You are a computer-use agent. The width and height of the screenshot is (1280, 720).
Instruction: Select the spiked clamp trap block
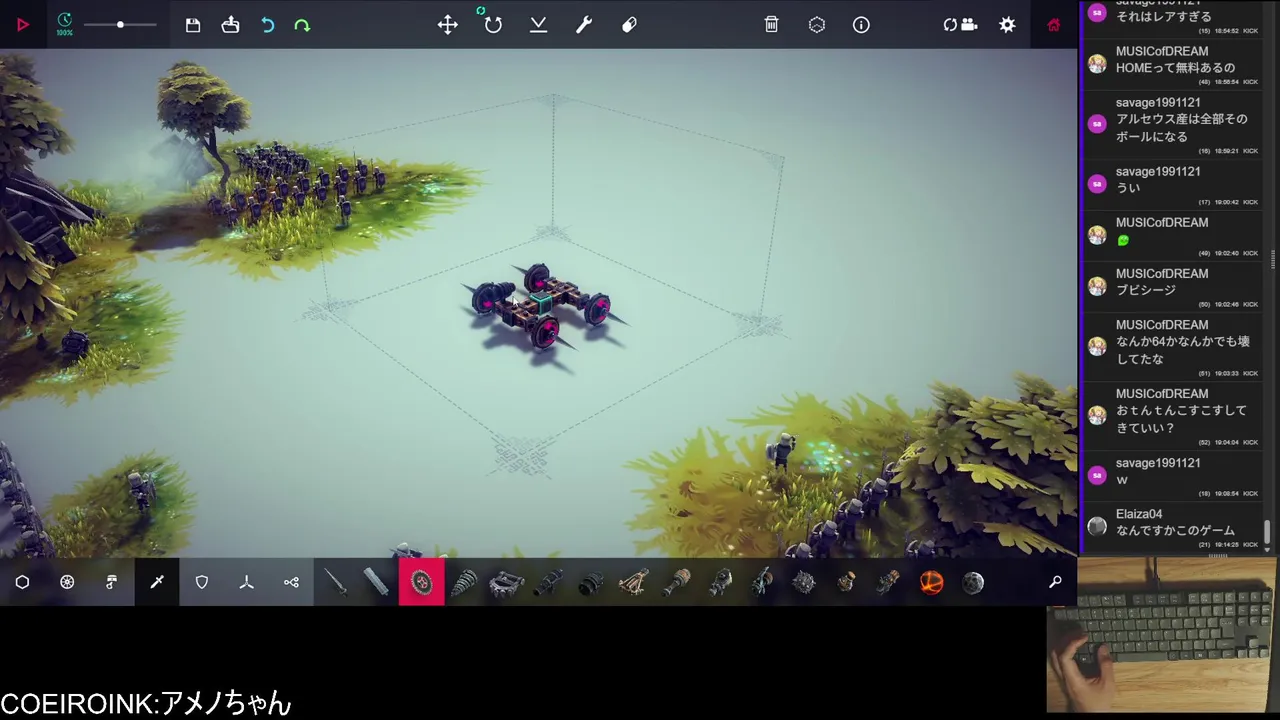tap(506, 582)
